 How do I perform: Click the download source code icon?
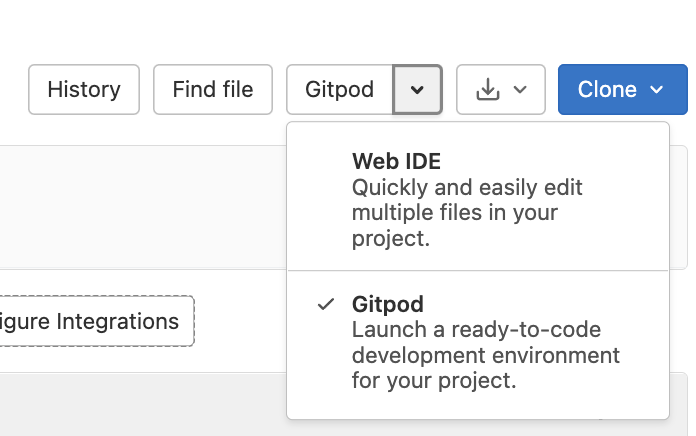coord(487,90)
